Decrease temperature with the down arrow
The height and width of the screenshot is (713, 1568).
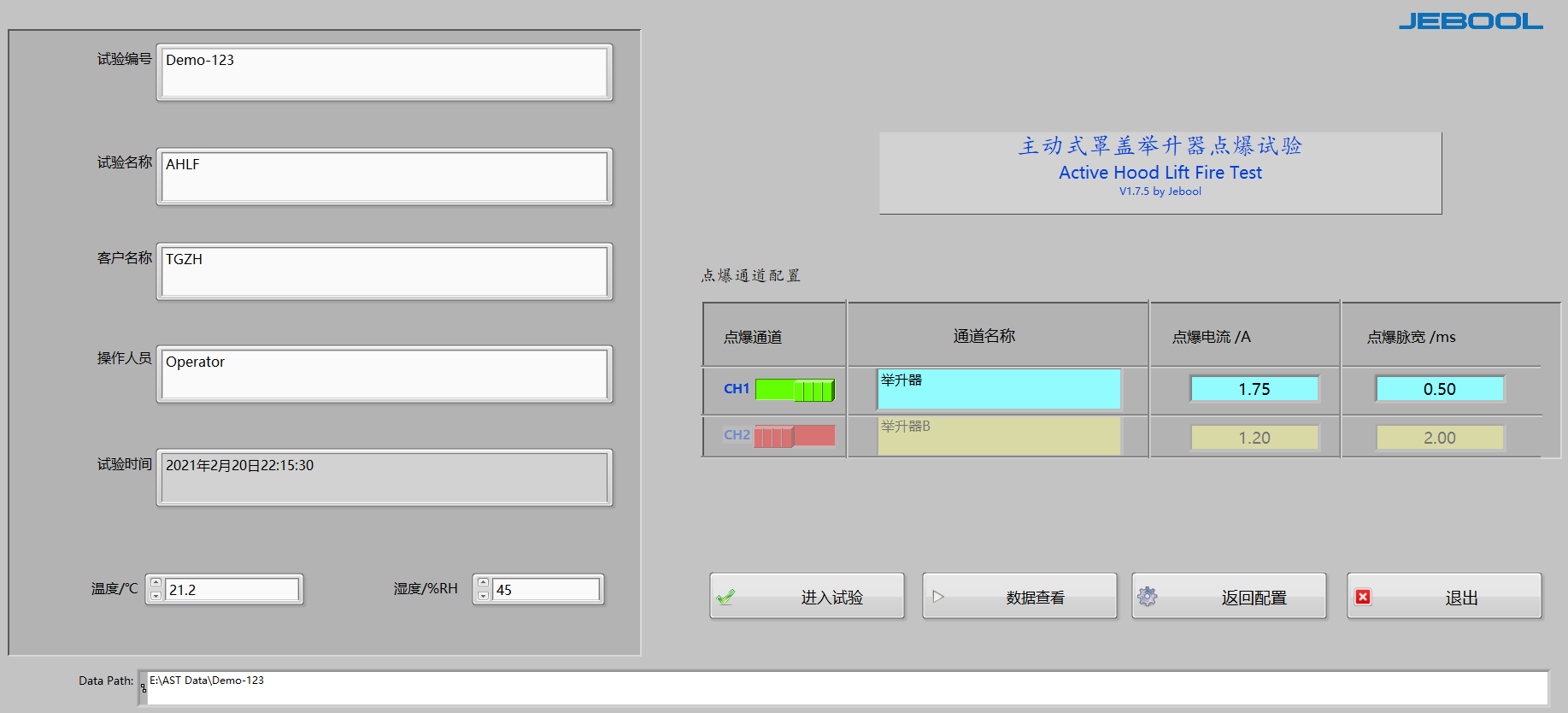pos(156,596)
